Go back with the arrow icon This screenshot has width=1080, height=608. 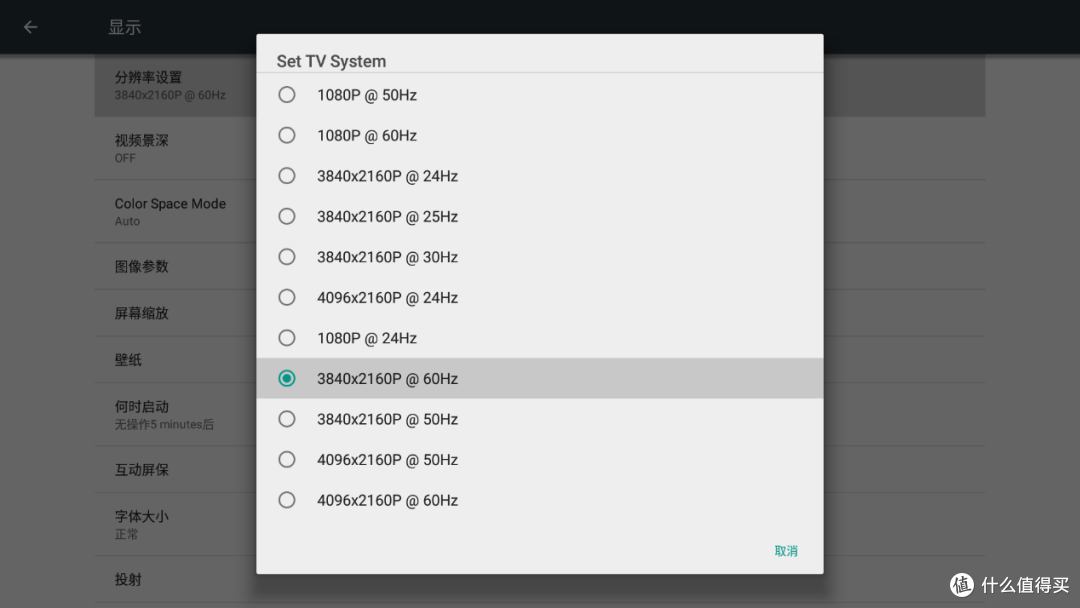pos(30,27)
